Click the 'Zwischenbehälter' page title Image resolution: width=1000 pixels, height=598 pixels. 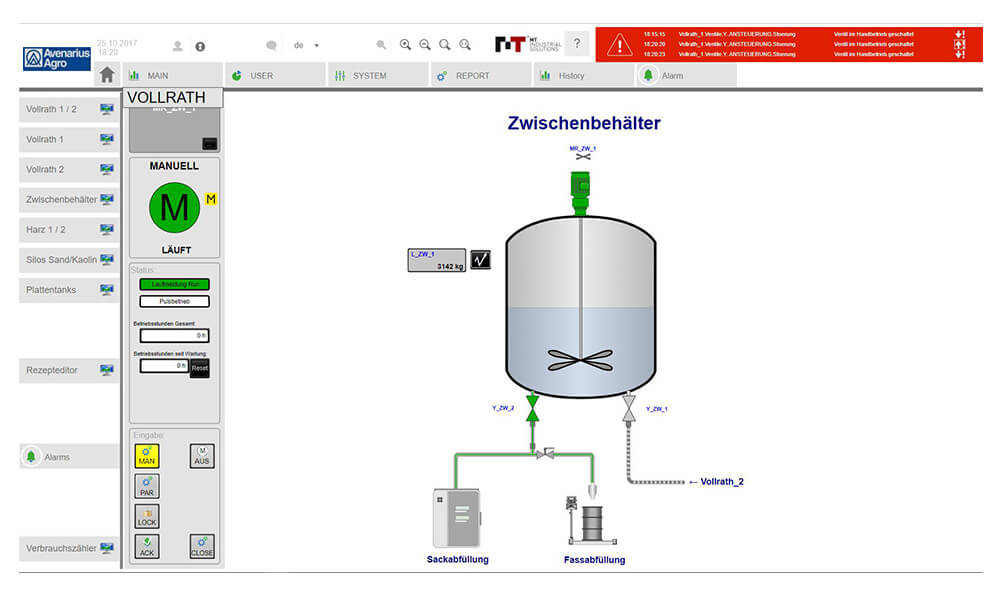584,123
